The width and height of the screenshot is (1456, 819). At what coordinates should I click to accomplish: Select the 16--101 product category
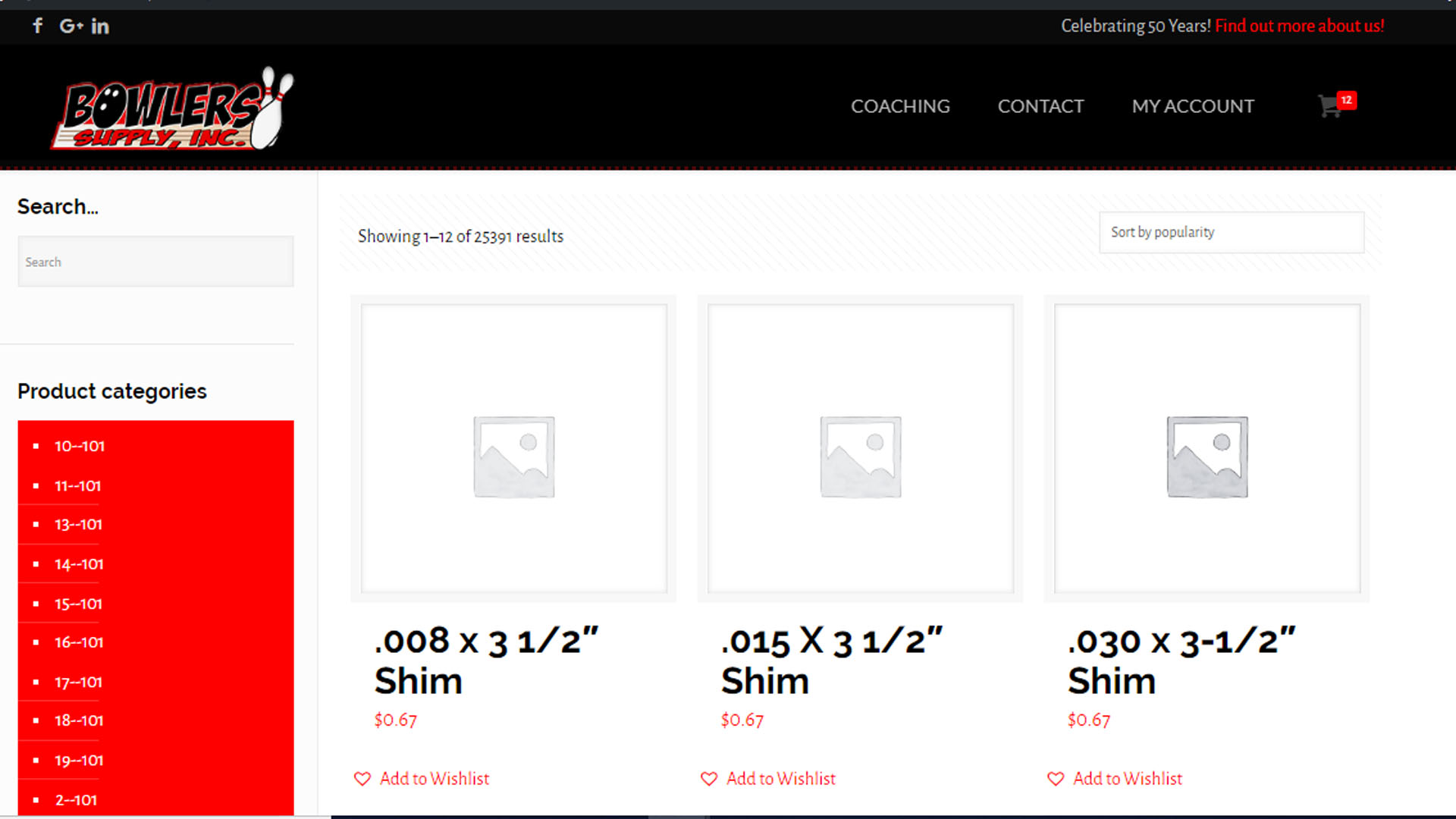79,642
